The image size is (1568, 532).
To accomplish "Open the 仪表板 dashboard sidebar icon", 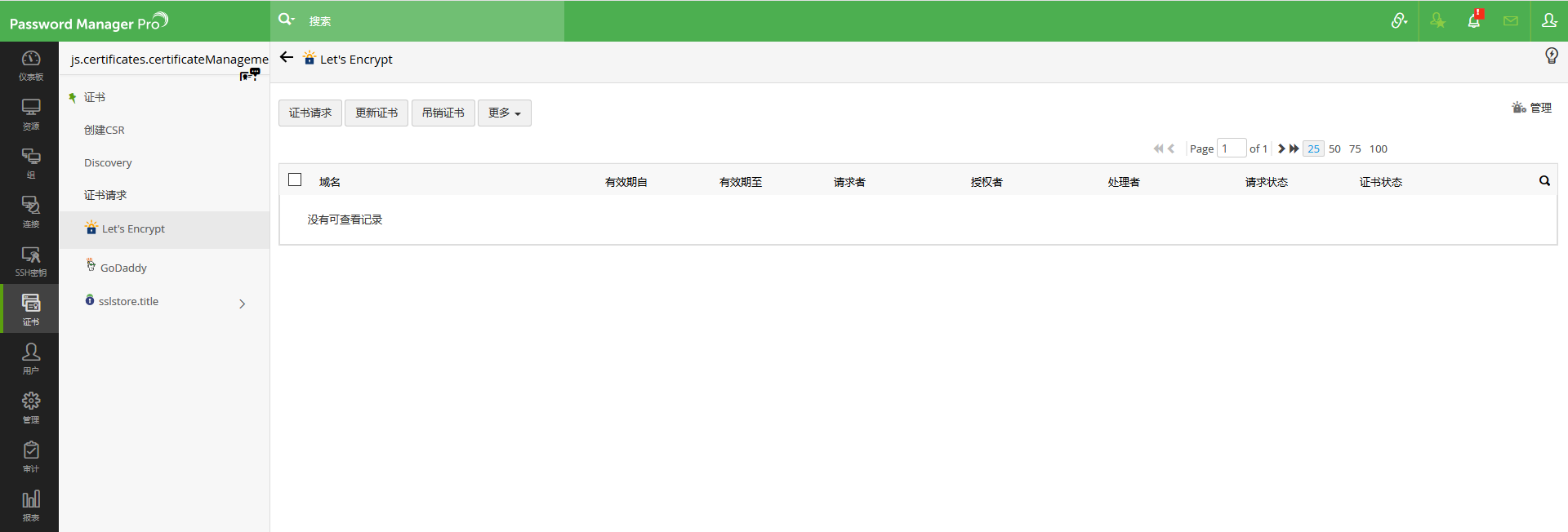I will [30, 65].
